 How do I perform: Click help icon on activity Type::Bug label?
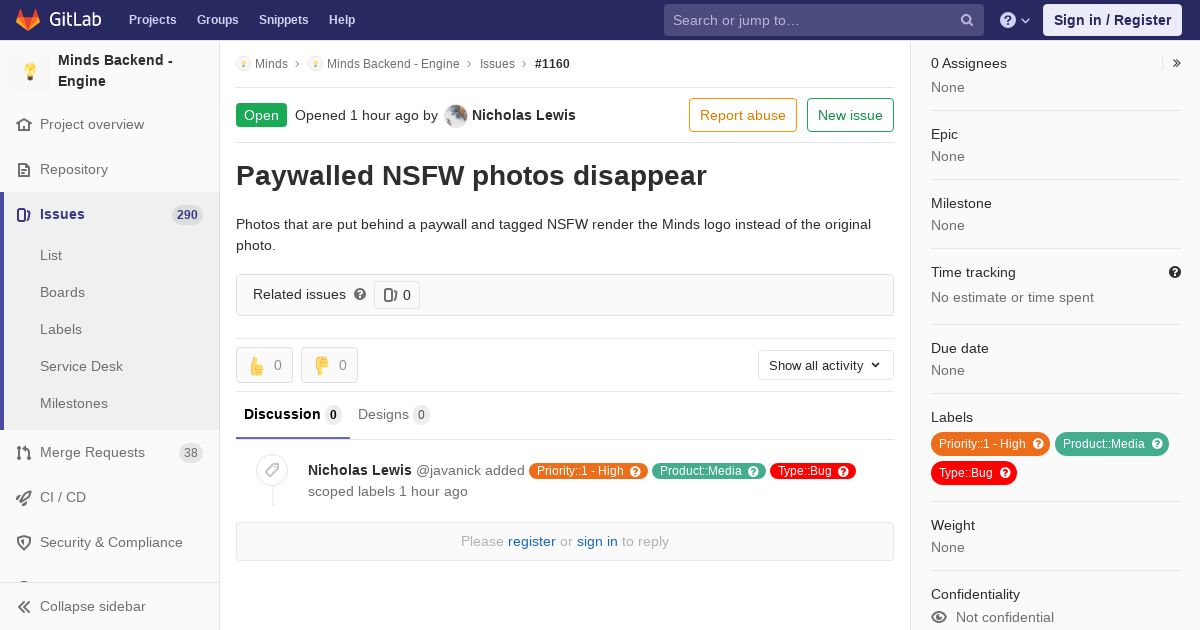(x=843, y=472)
